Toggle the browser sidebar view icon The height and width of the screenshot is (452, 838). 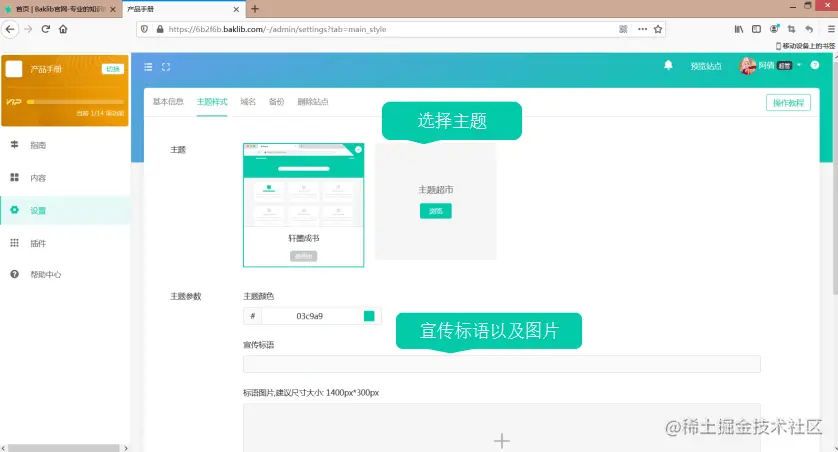[756, 29]
